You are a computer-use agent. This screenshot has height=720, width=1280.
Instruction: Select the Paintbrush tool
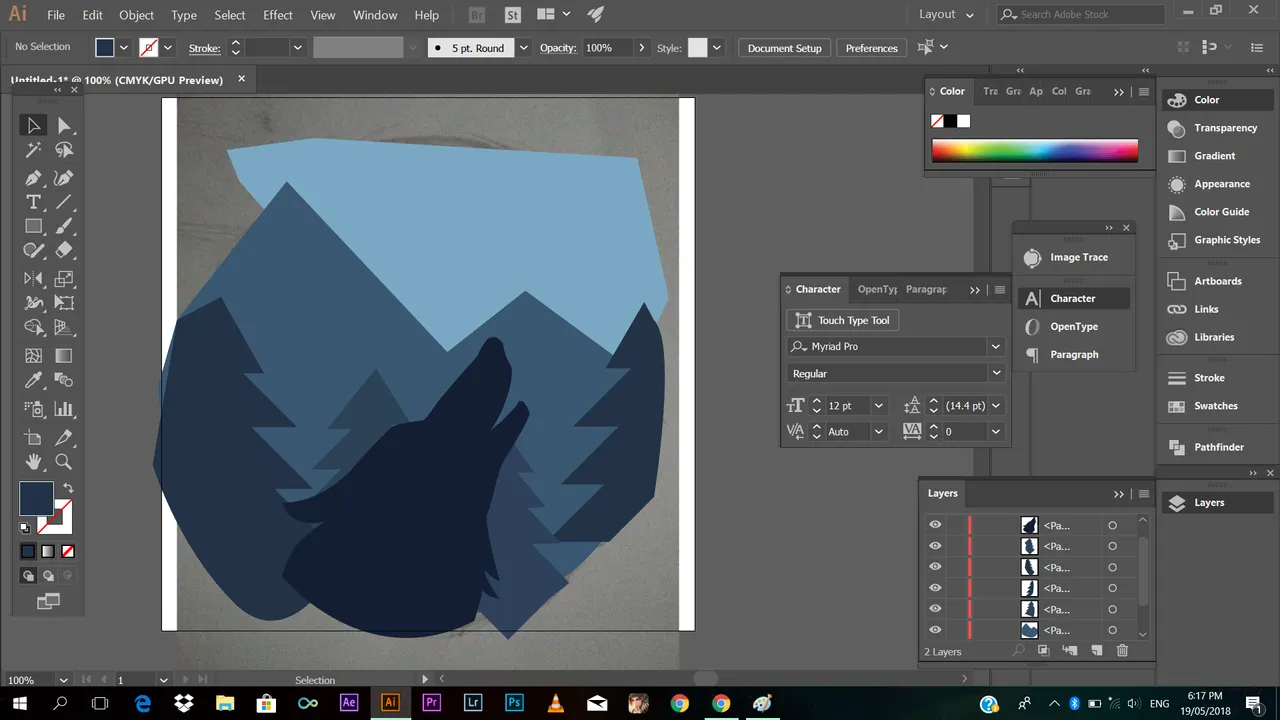click(x=64, y=227)
